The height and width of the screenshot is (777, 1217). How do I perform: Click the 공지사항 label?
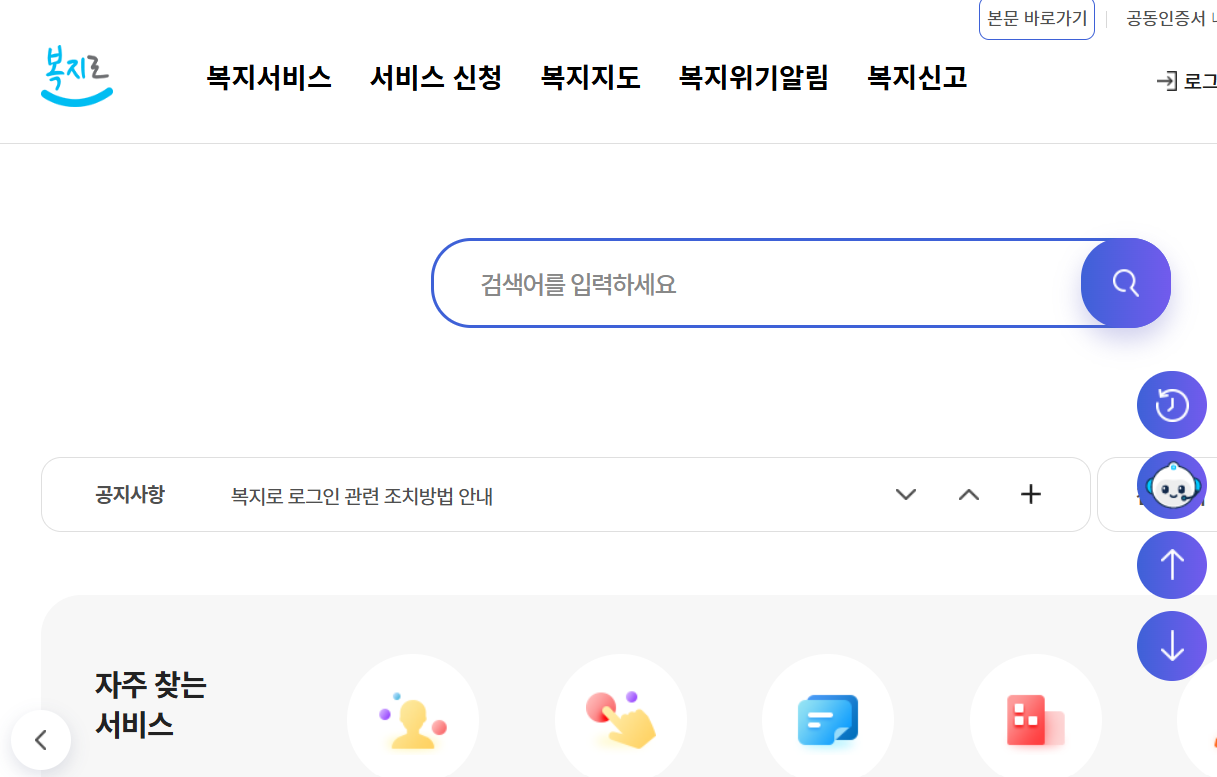[130, 494]
